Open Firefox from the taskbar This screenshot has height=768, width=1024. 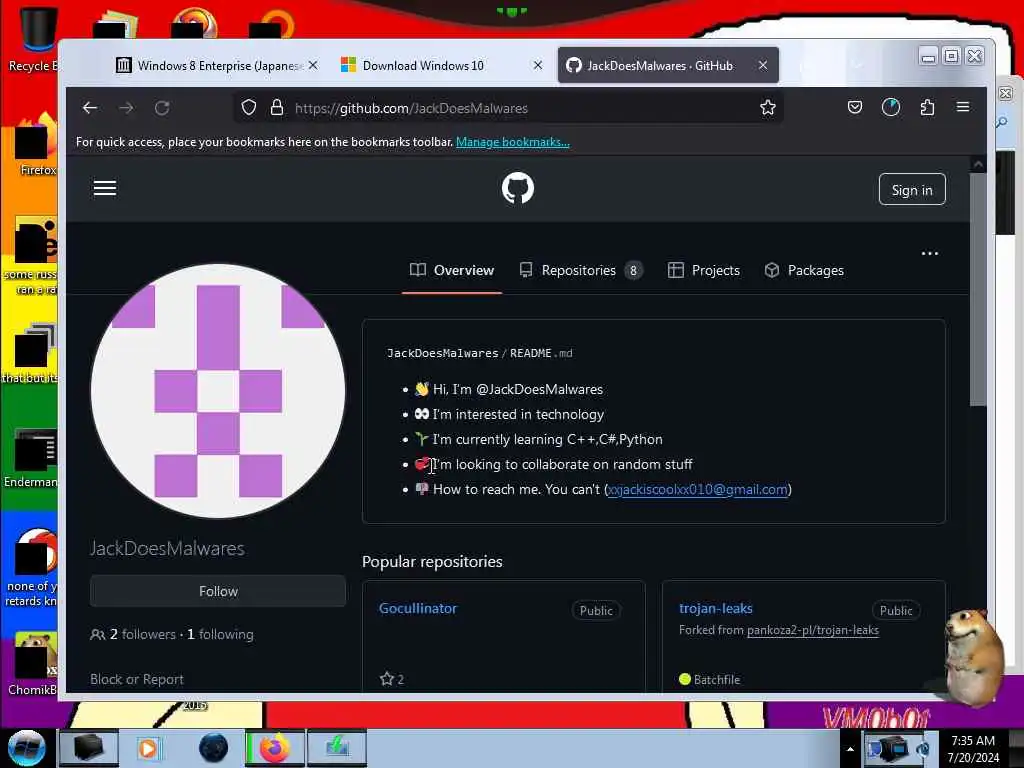pyautogui.click(x=274, y=748)
